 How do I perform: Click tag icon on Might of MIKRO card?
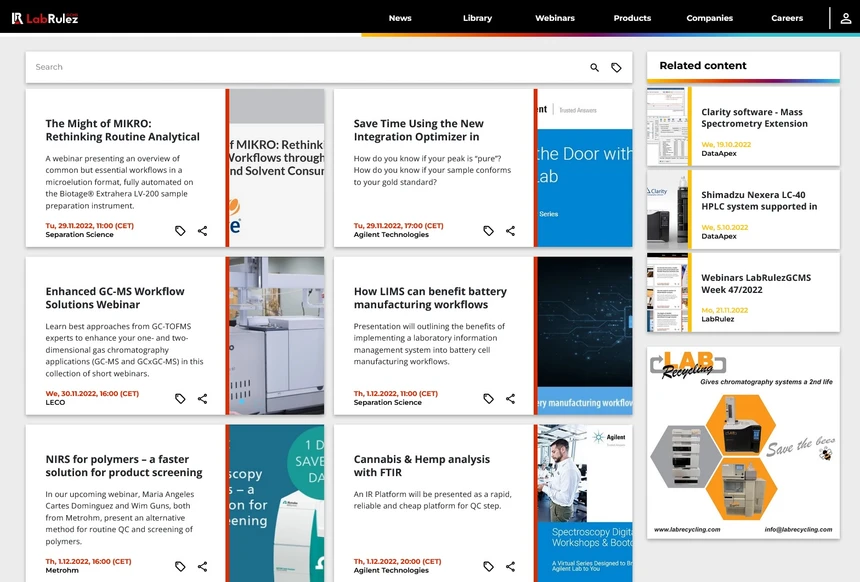[180, 231]
